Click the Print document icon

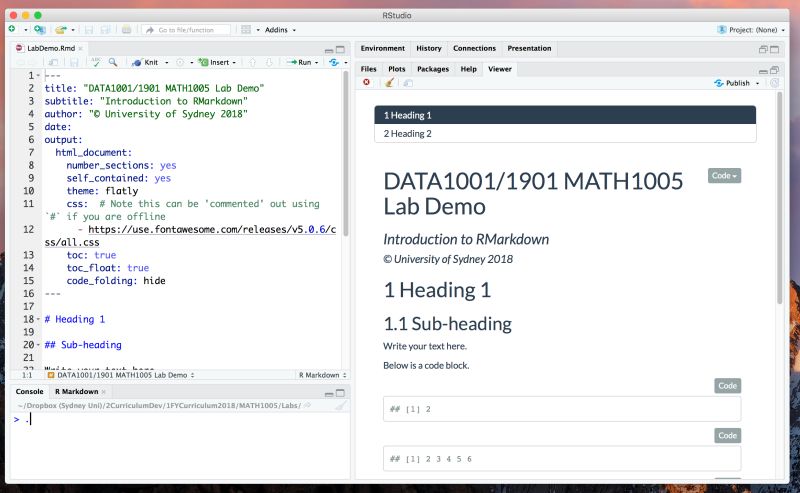coord(127,30)
